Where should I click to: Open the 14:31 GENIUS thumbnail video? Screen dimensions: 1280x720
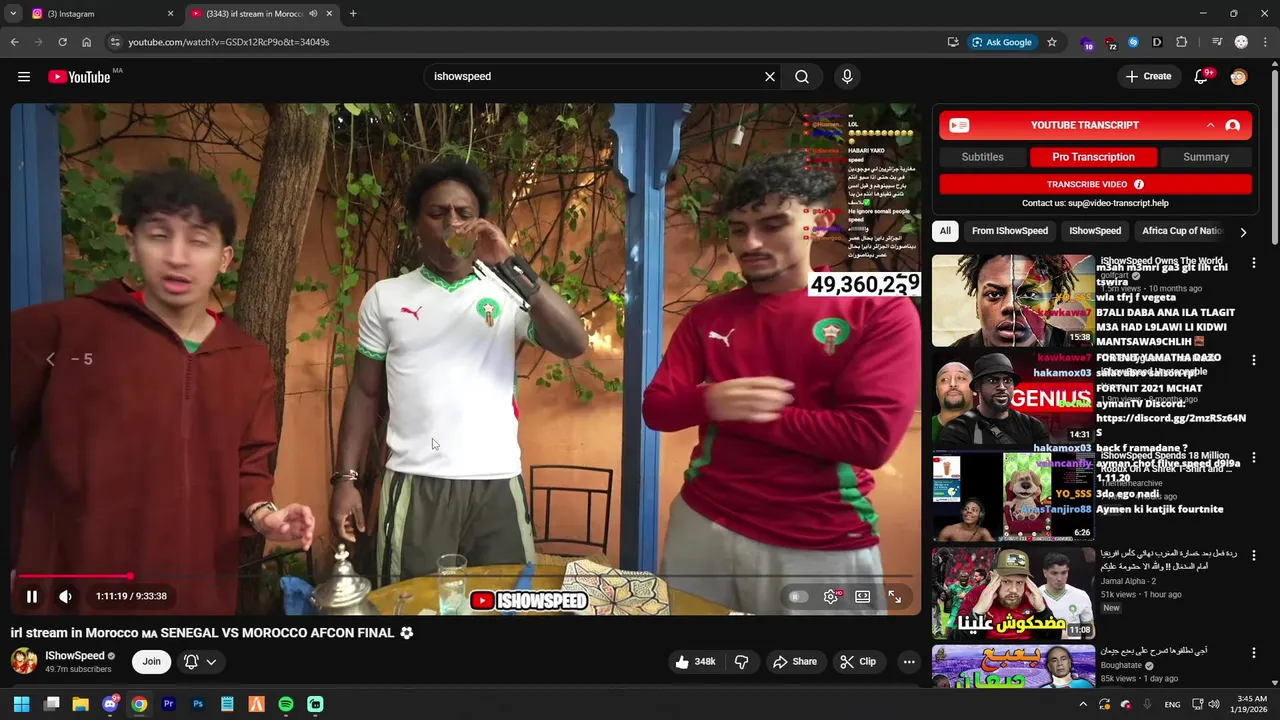click(x=1013, y=399)
